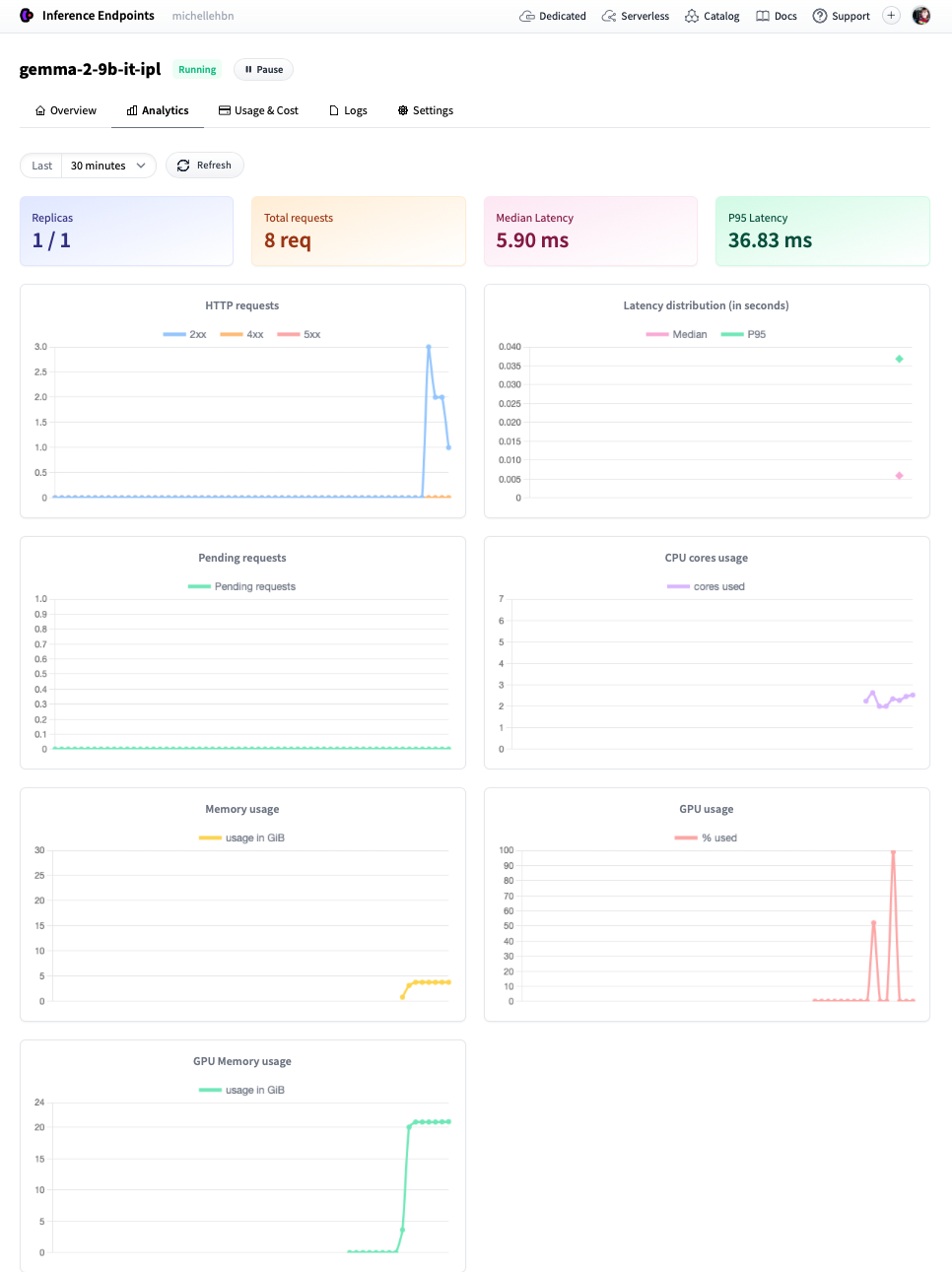Pause the gemma-2-9b-it-ipl endpoint

pyautogui.click(x=263, y=70)
